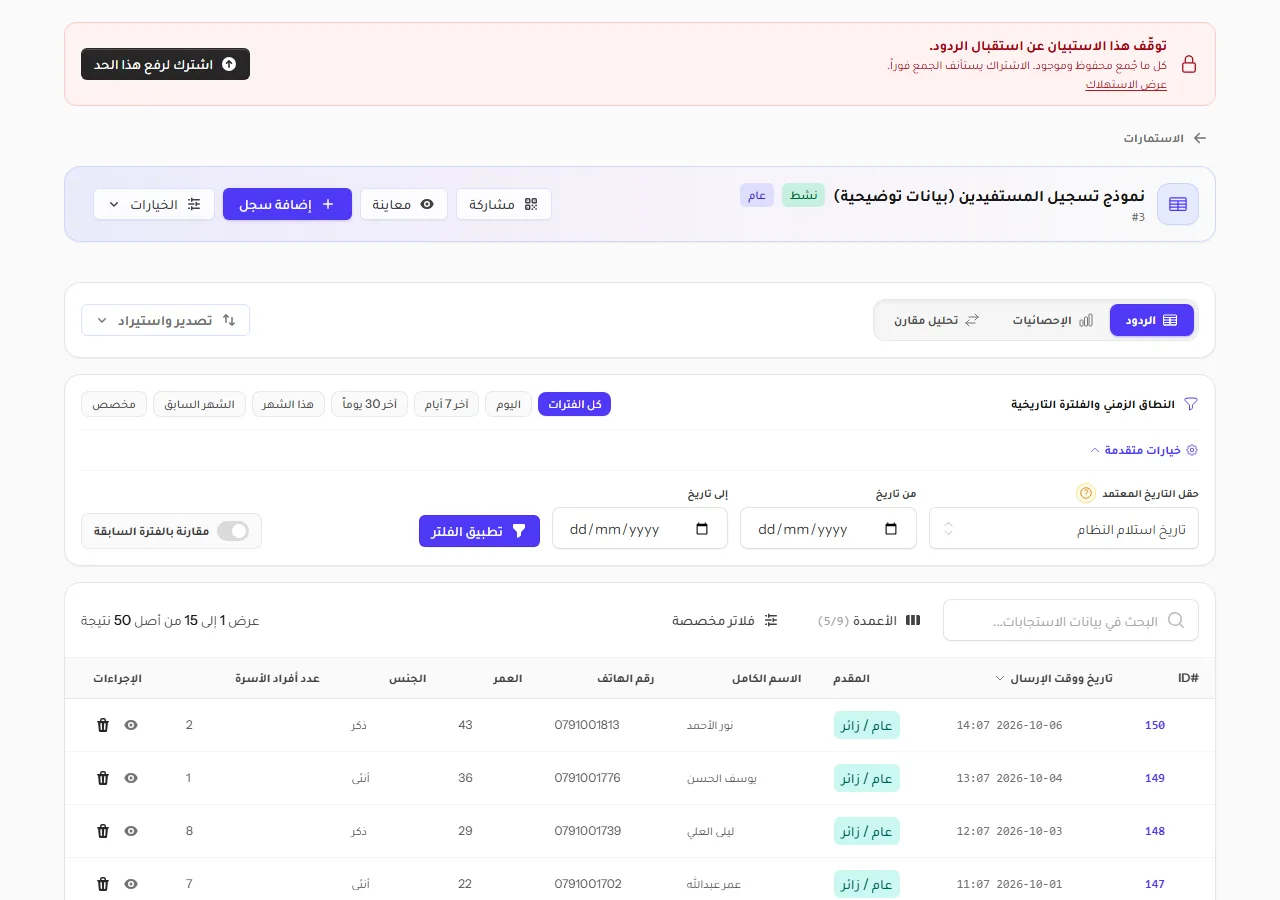Open the عرض الاستهلاك link
The height and width of the screenshot is (900, 1280).
coord(1126,84)
